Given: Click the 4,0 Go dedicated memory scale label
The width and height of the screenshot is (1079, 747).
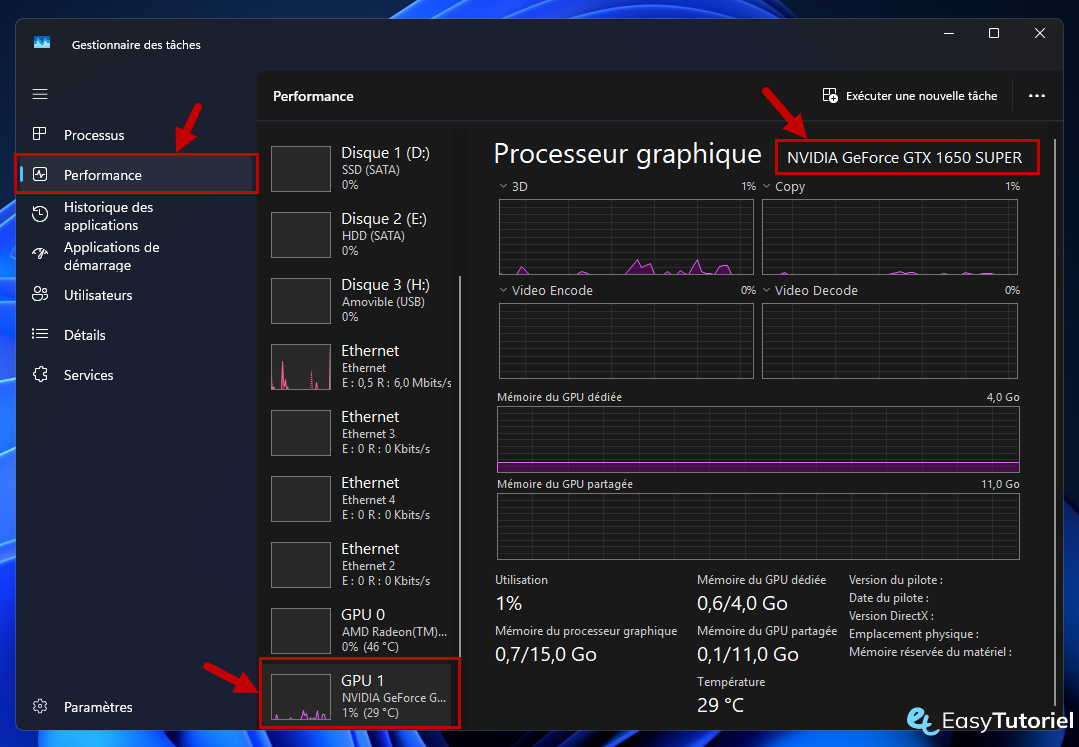Looking at the screenshot, I should click(x=1003, y=397).
